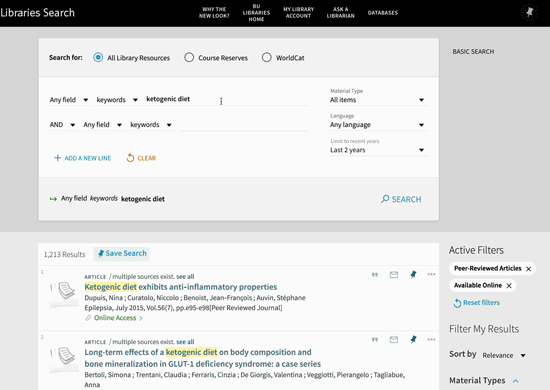Collapse Material Types filter section

pyautogui.click(x=516, y=381)
